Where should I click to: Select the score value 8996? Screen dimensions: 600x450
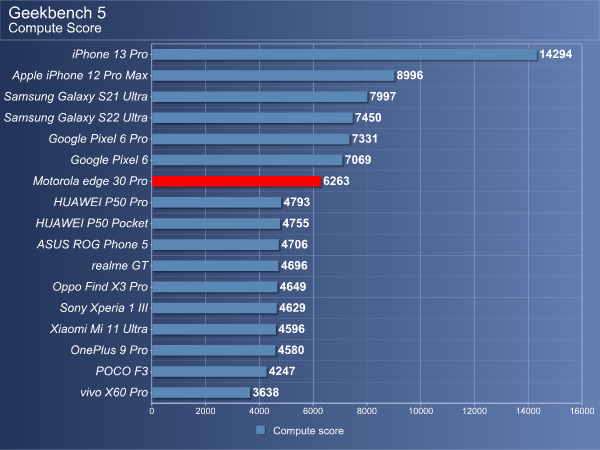tap(410, 75)
